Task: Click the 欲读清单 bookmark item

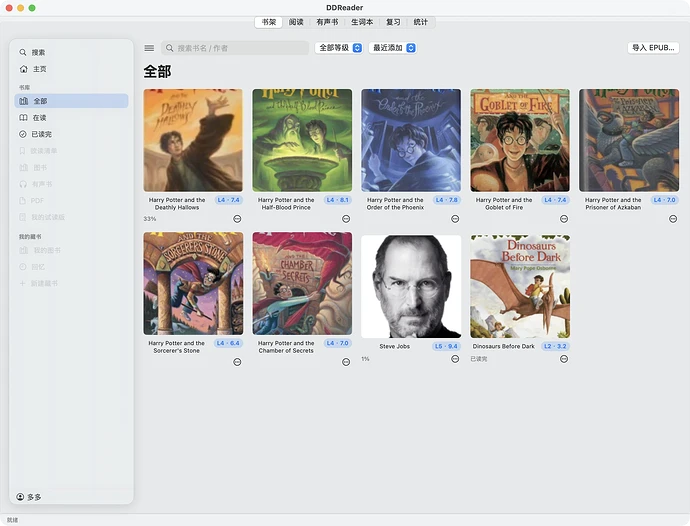Action: tap(71, 151)
